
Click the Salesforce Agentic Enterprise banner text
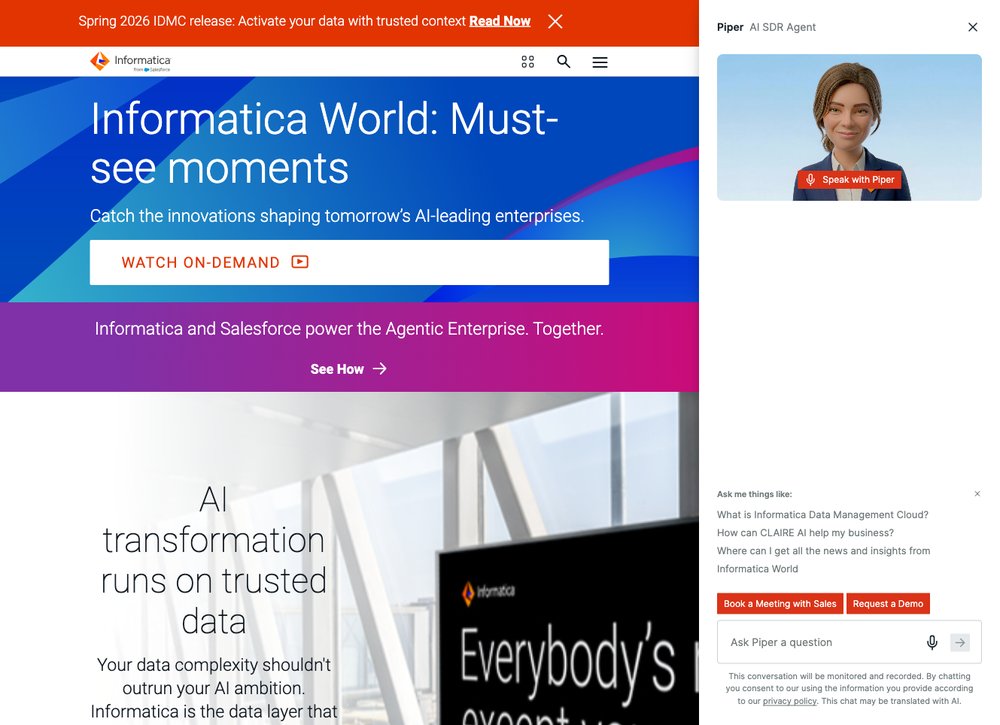(x=349, y=328)
